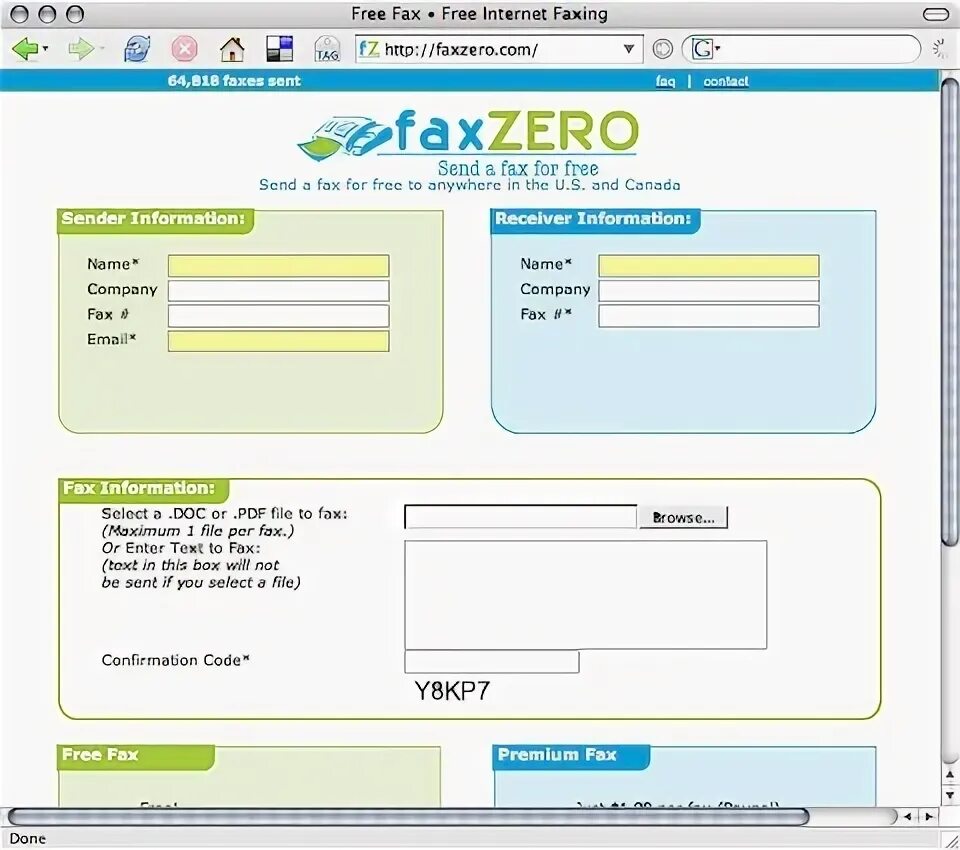Click the vertical scrollbar down arrow

(x=950, y=795)
